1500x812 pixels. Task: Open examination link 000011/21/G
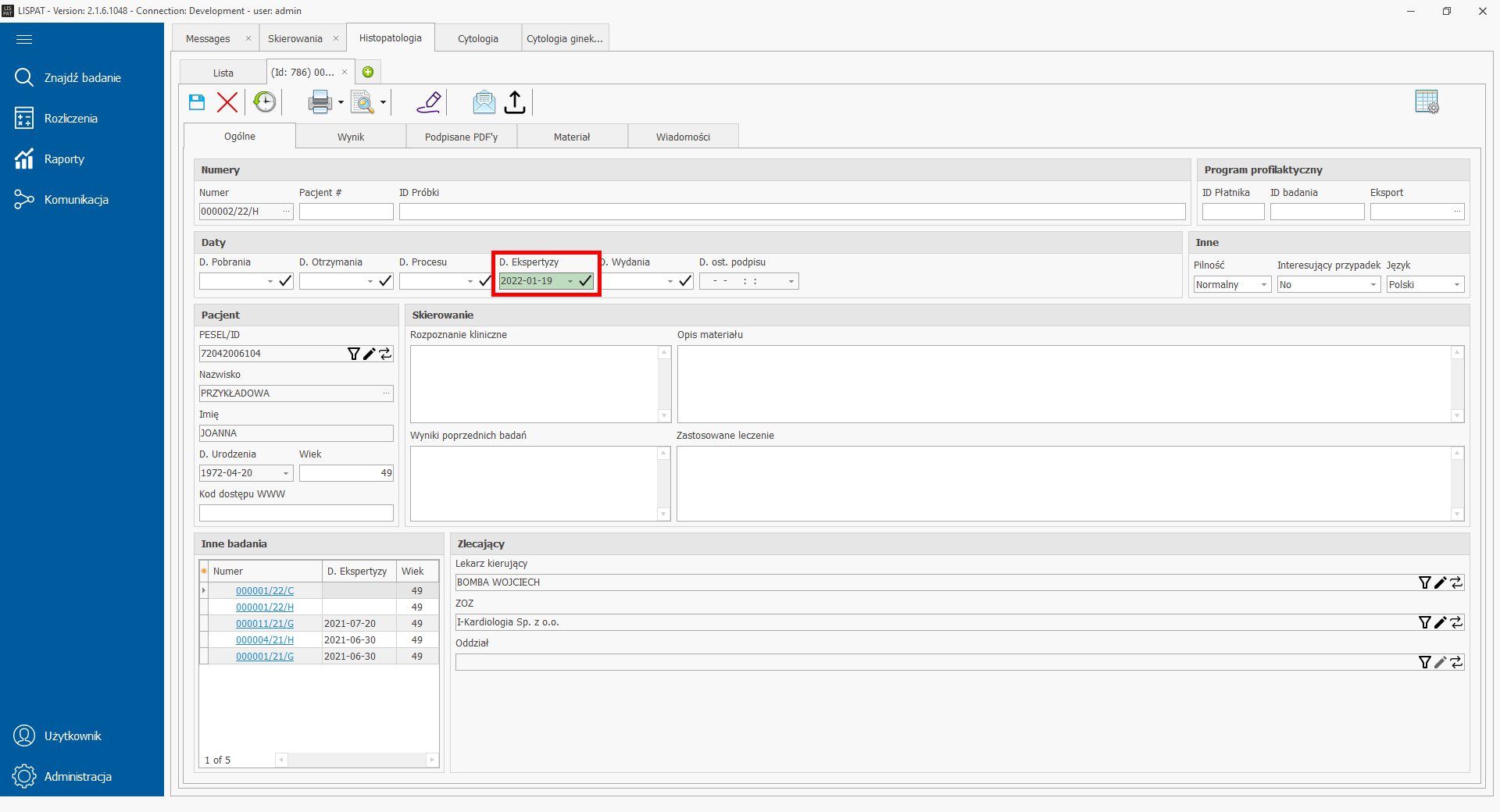click(265, 624)
